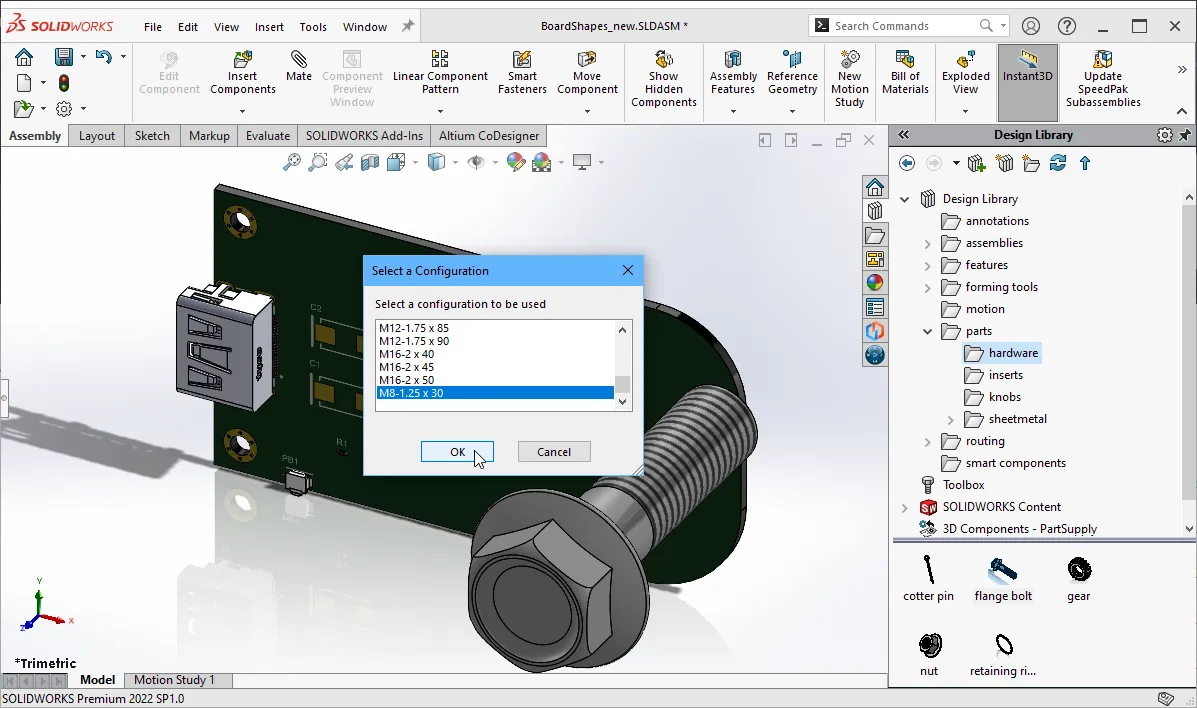
Task: Open the Insert menu
Action: tap(269, 27)
